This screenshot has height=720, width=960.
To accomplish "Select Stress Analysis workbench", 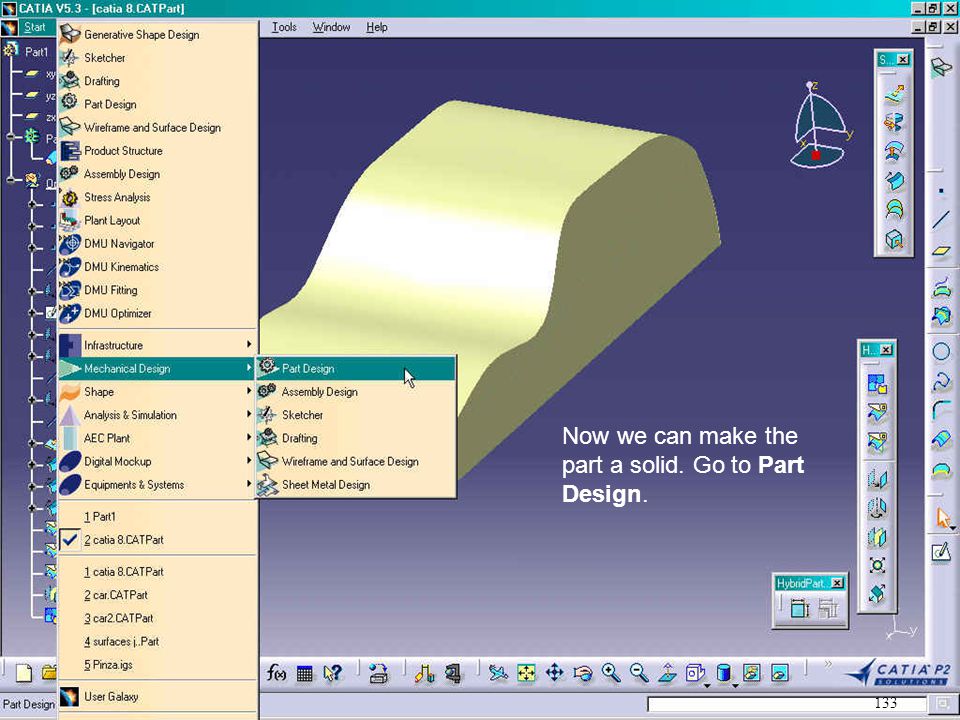I will tap(157, 197).
